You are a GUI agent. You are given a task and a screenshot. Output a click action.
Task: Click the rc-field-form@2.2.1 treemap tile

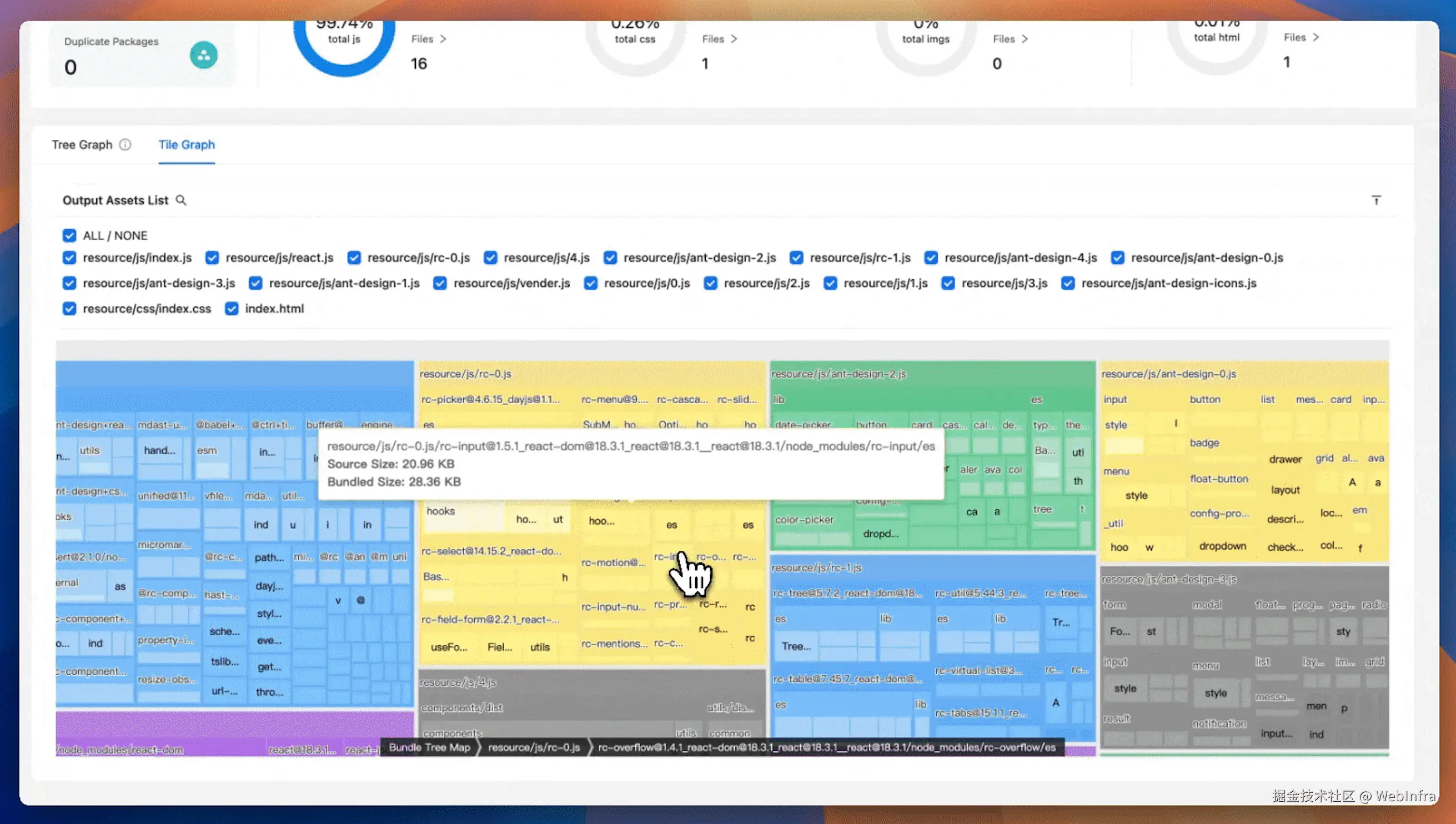491,619
